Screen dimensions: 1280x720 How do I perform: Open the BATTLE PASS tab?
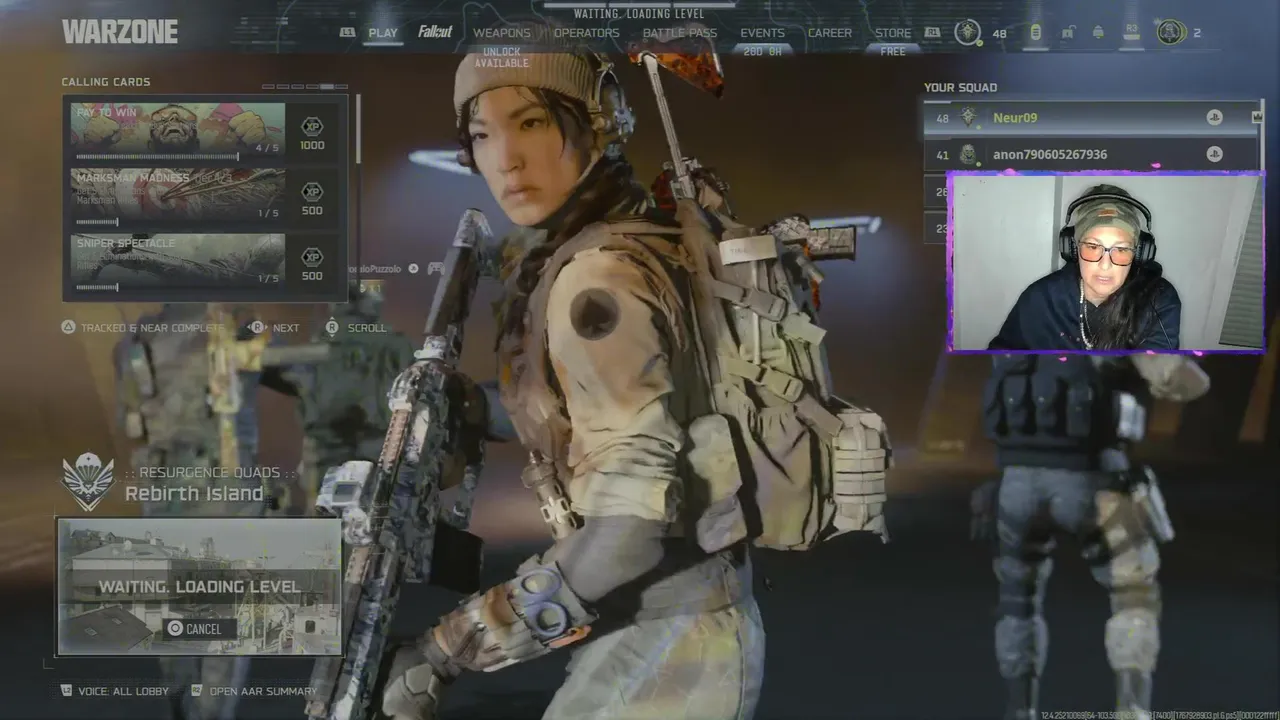(x=680, y=33)
